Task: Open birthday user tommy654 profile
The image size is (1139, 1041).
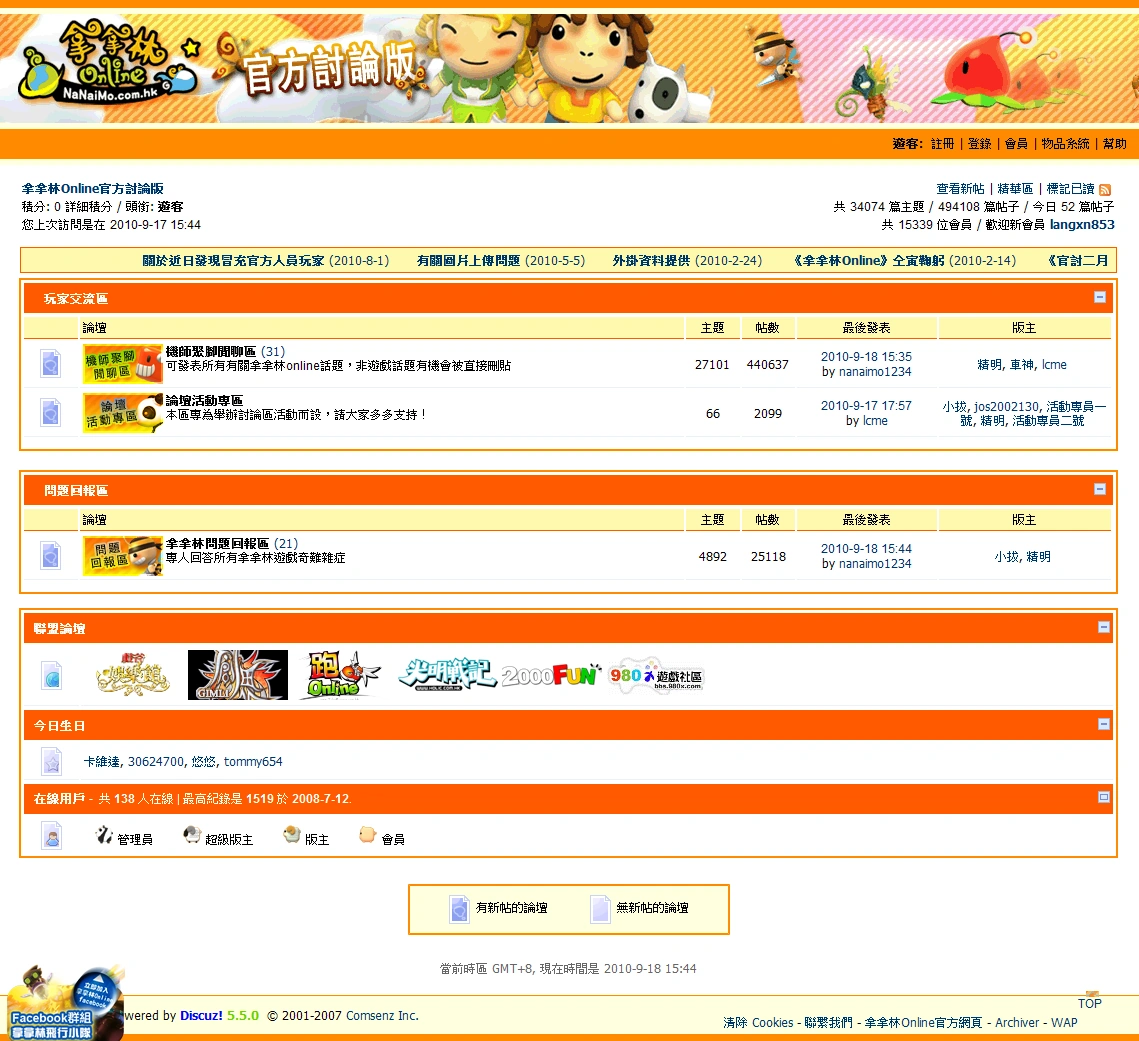Action: click(x=253, y=761)
